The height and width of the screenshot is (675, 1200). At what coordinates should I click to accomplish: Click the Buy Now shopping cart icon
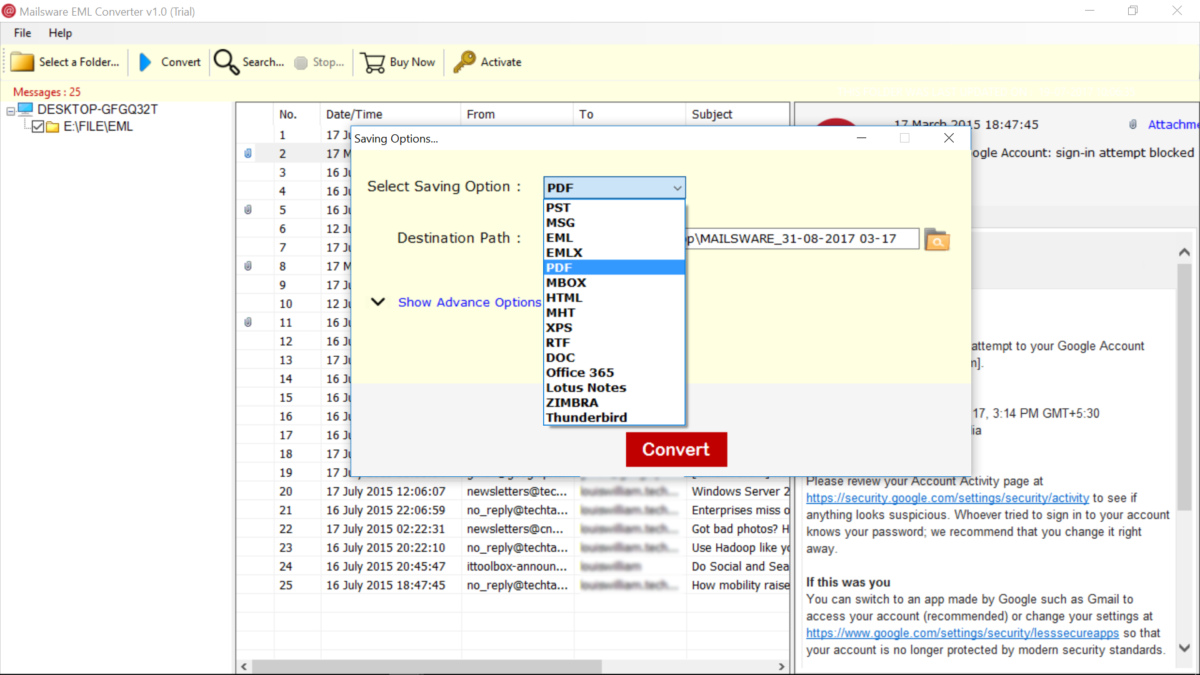(x=373, y=62)
